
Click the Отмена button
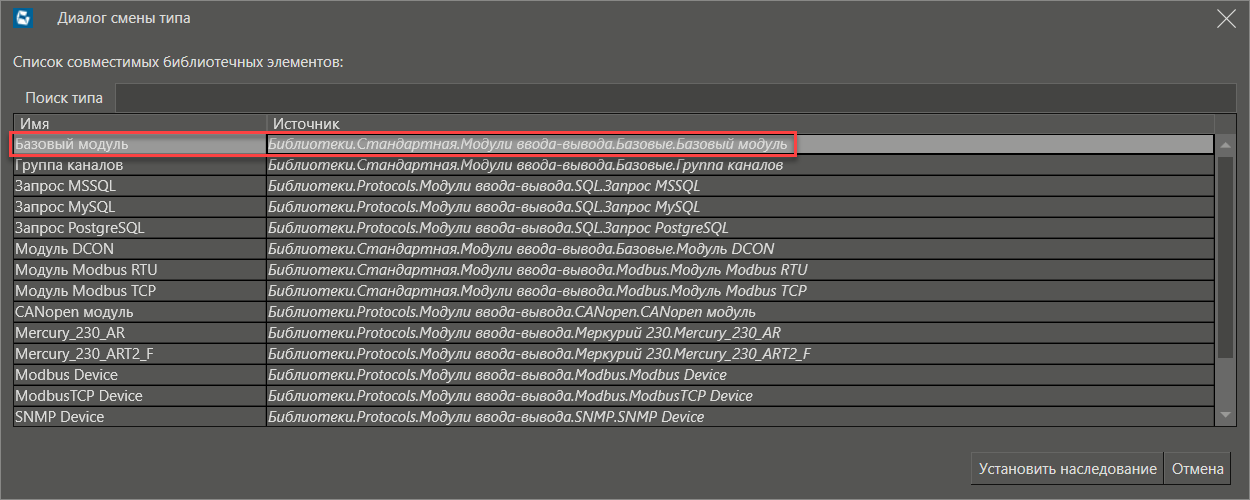(x=1198, y=468)
